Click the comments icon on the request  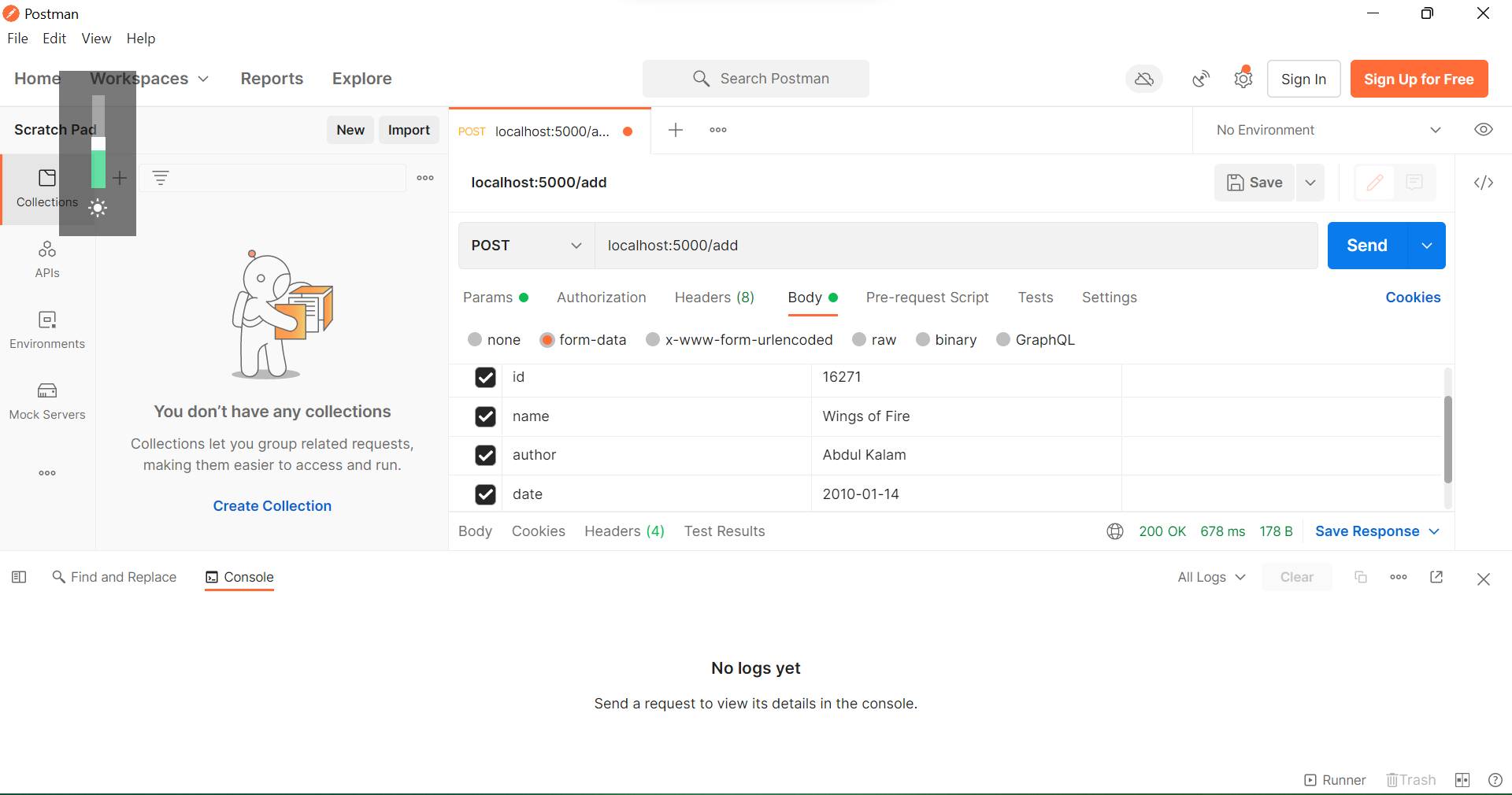(x=1414, y=183)
